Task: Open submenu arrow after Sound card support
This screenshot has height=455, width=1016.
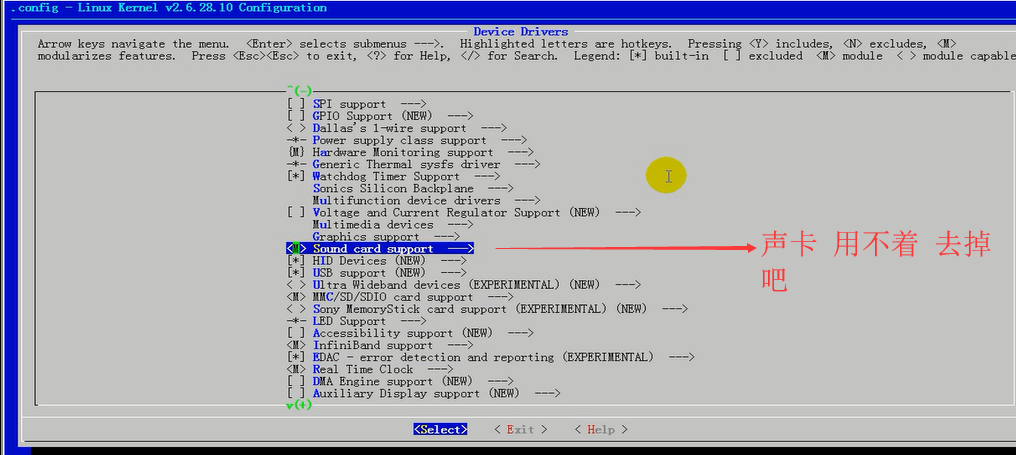Action: tap(461, 249)
